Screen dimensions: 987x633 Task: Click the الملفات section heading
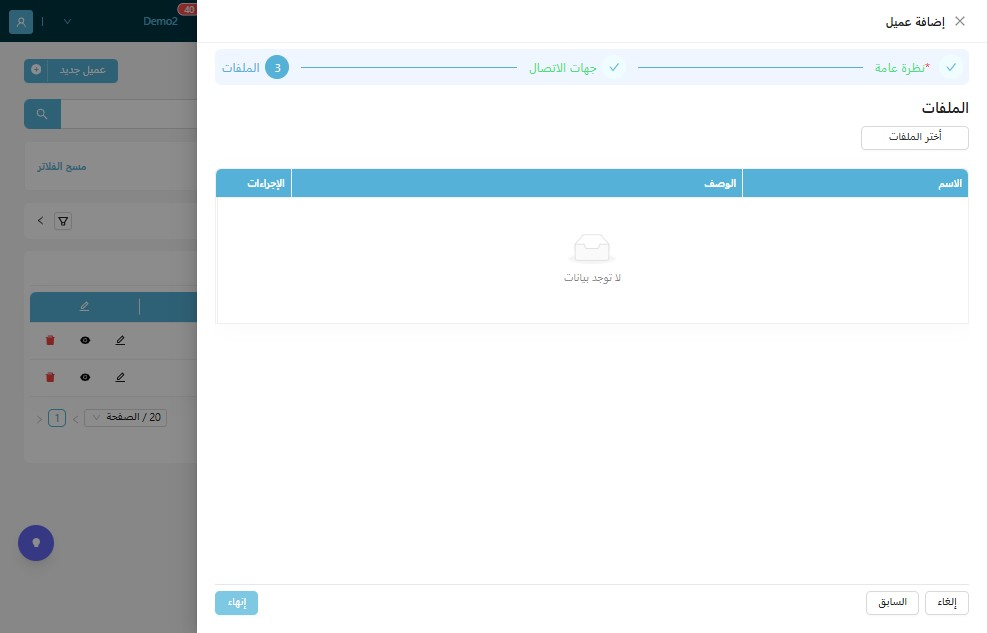point(945,108)
